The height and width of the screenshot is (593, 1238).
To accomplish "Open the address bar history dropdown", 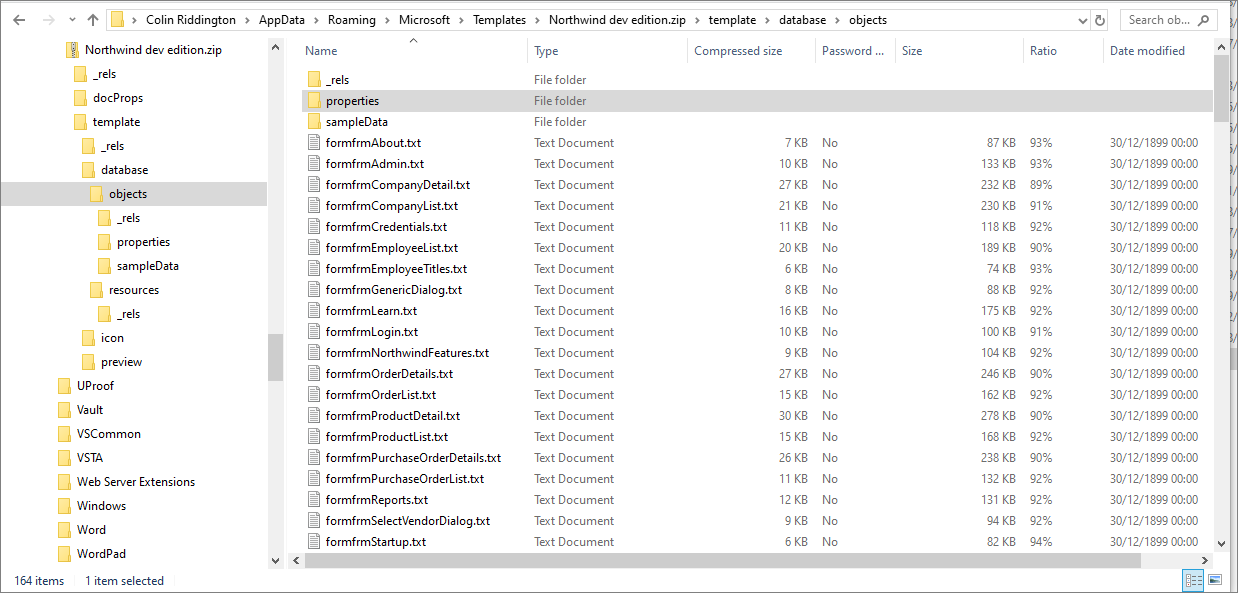I will pyautogui.click(x=1083, y=20).
